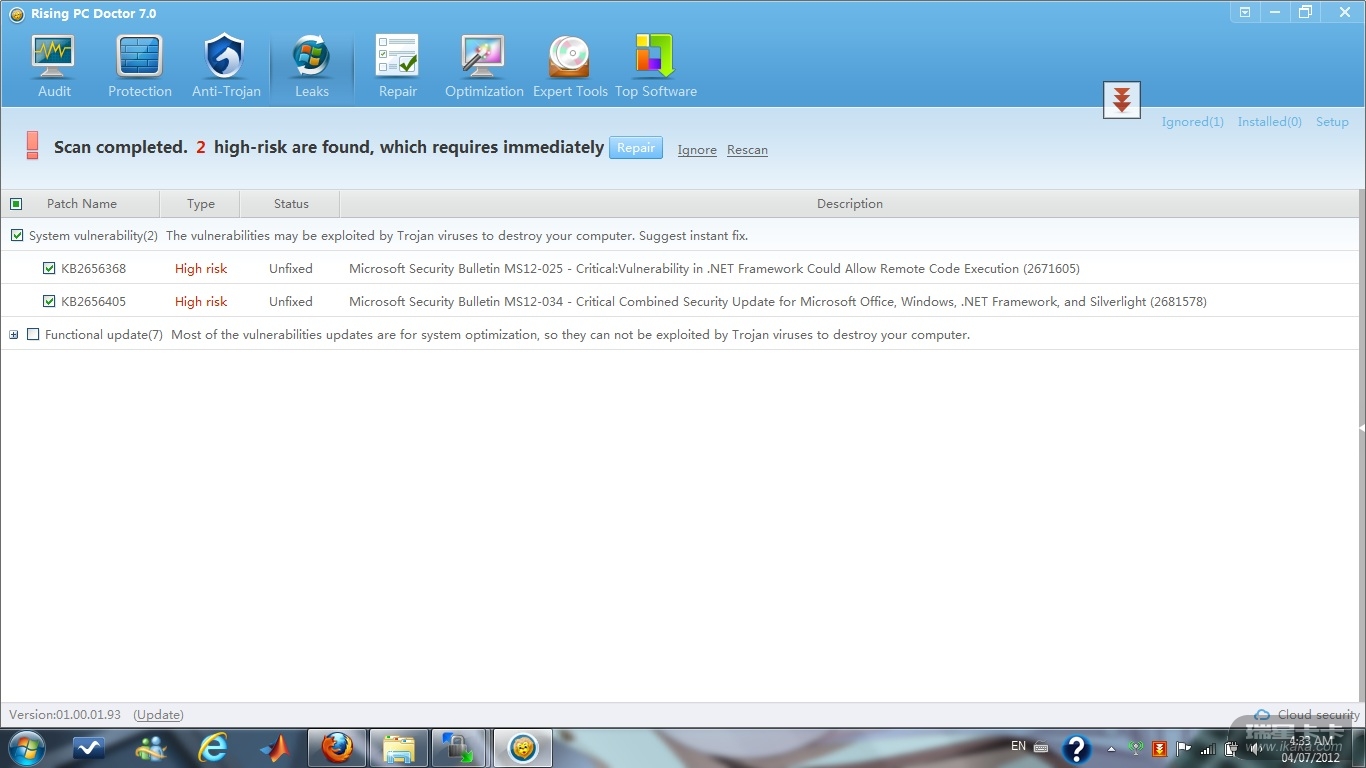Screen dimensions: 1366x768
Task: Click the red triple-arrow floating icon
Action: pos(1122,100)
